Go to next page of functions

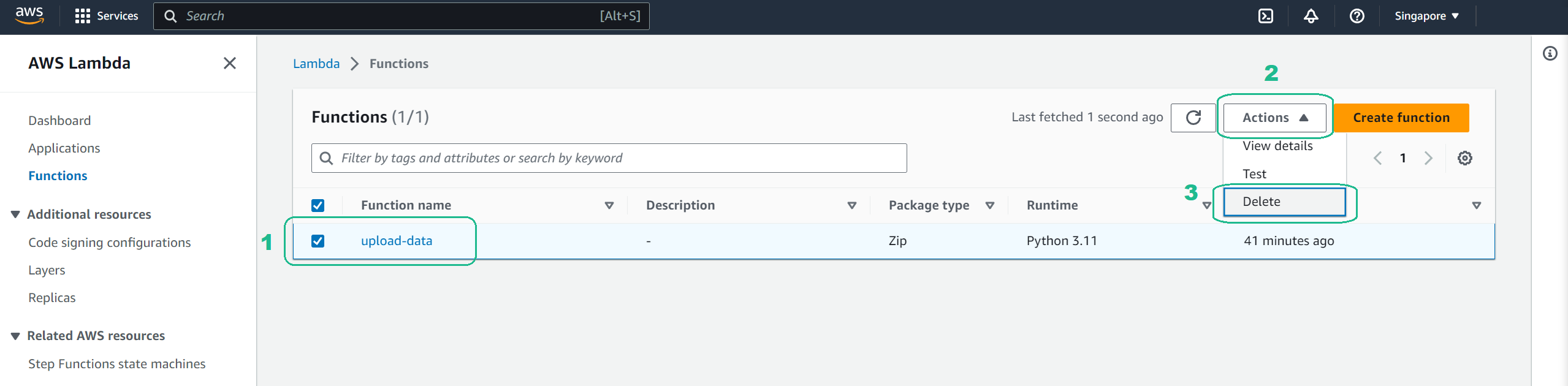[x=1429, y=158]
